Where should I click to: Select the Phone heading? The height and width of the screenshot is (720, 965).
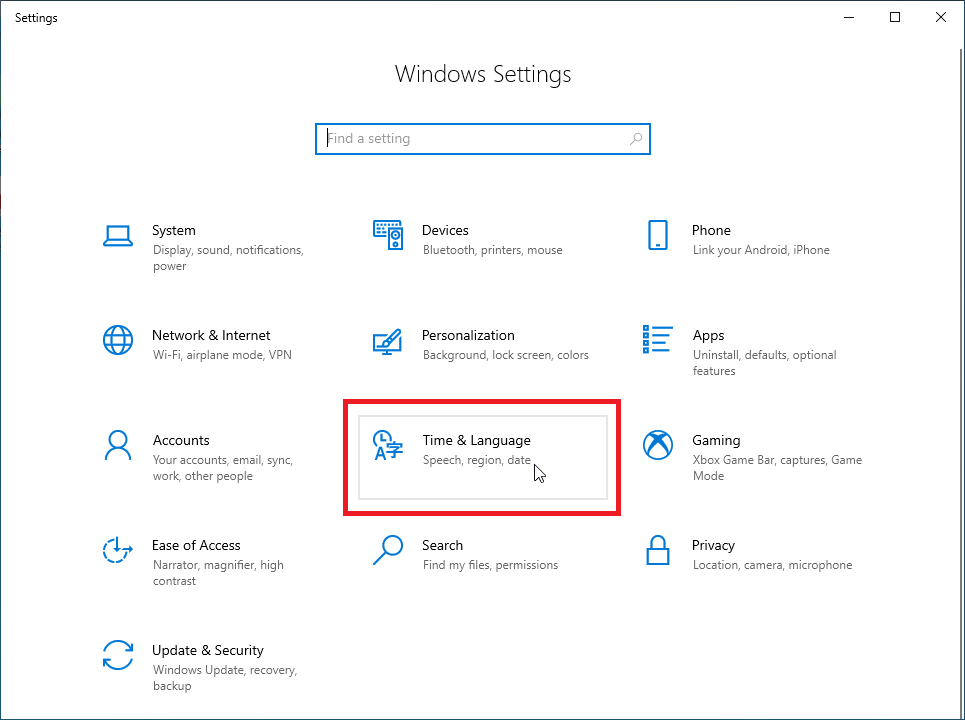point(711,230)
